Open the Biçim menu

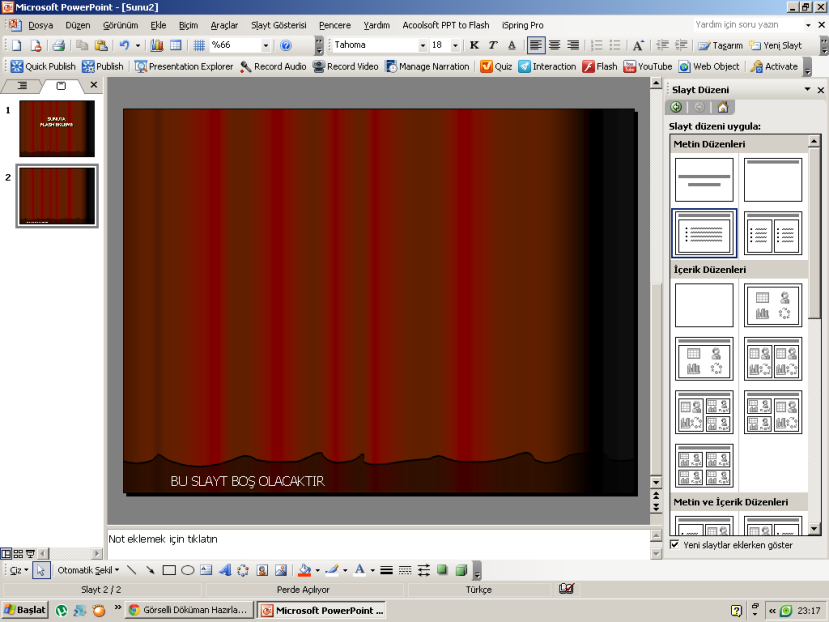pos(188,24)
